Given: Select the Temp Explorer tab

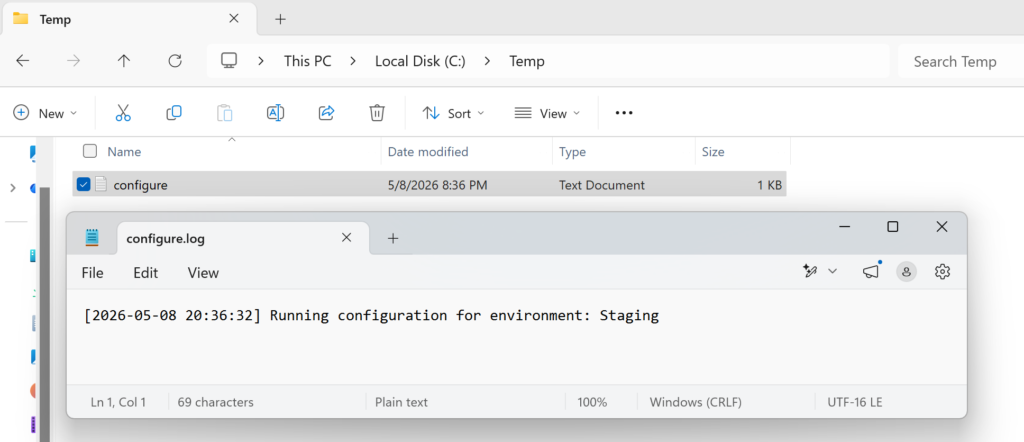Looking at the screenshot, I should [130, 19].
